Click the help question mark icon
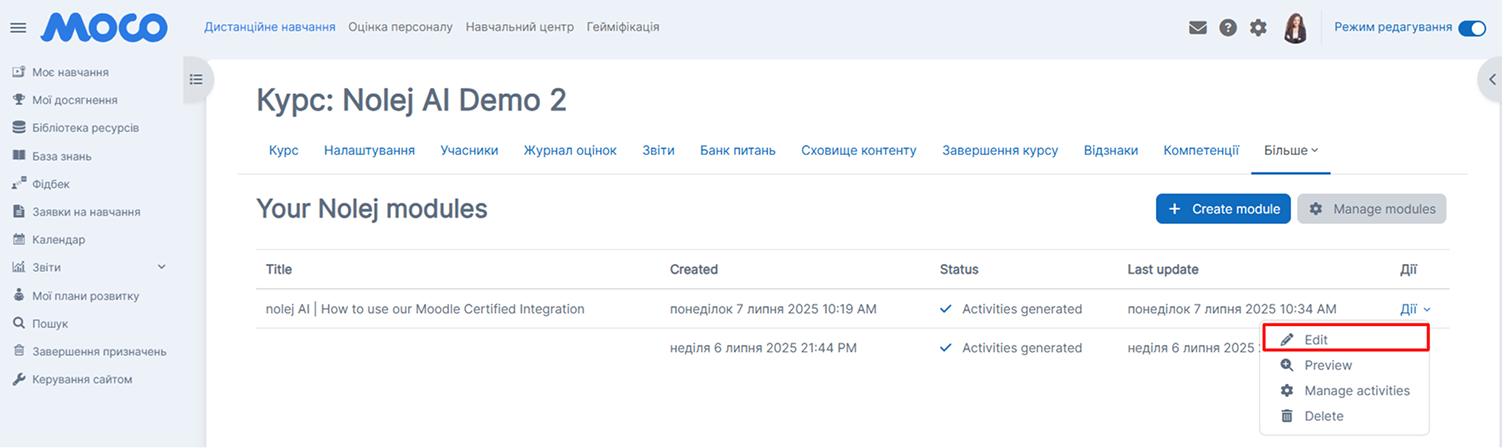 click(1228, 28)
